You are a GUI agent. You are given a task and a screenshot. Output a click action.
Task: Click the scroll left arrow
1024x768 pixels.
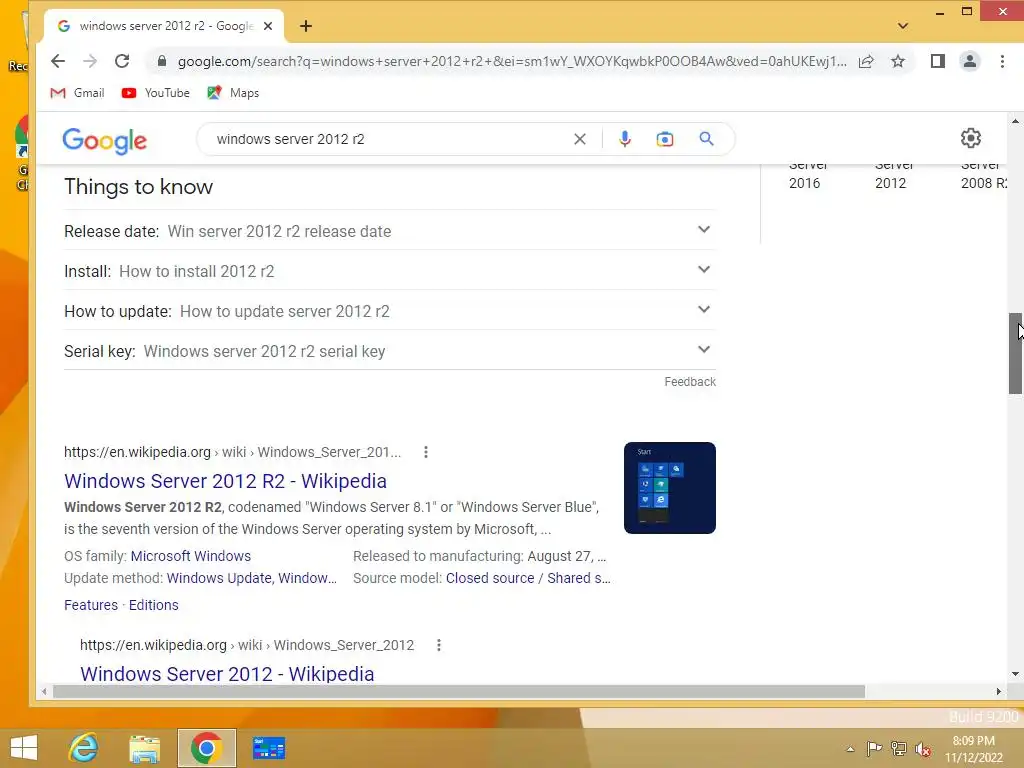tap(44, 691)
